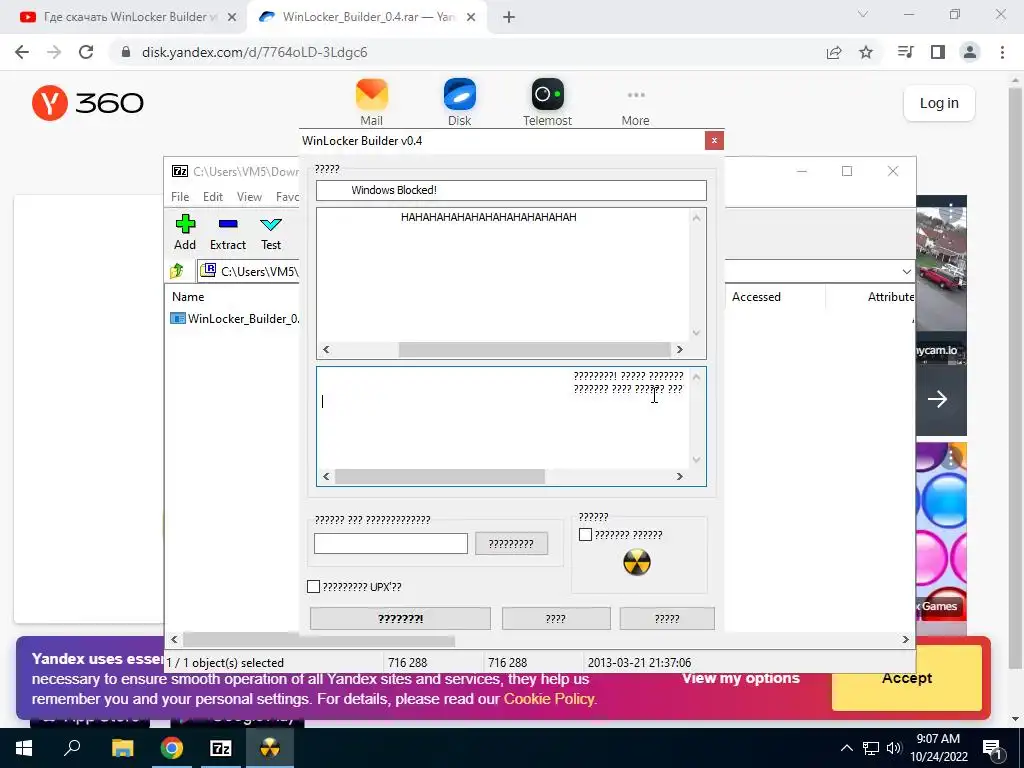Expand the 7-Zip path dropdown arrow
Viewport: 1024px width, 768px height.
click(906, 272)
